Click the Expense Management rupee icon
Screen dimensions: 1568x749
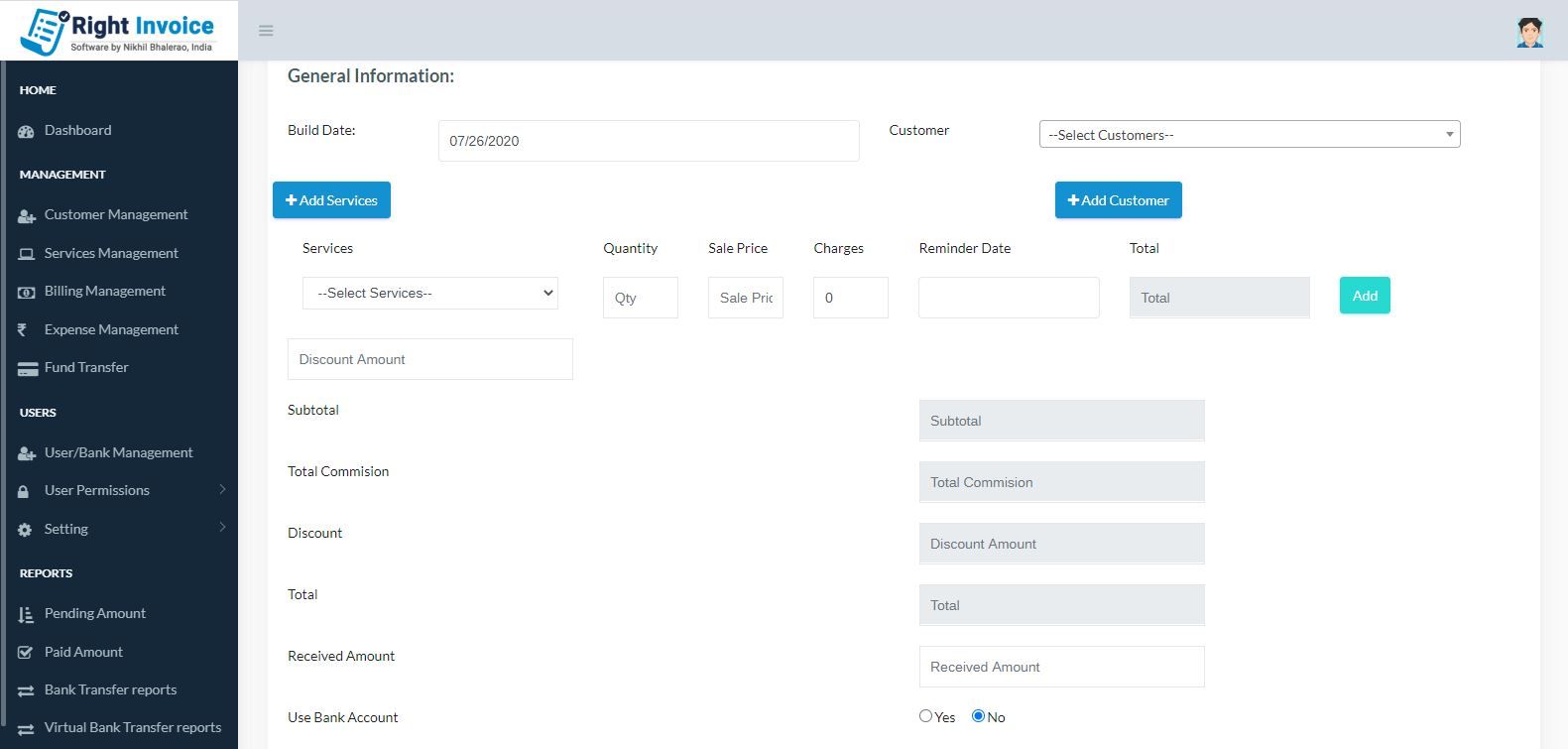point(22,330)
